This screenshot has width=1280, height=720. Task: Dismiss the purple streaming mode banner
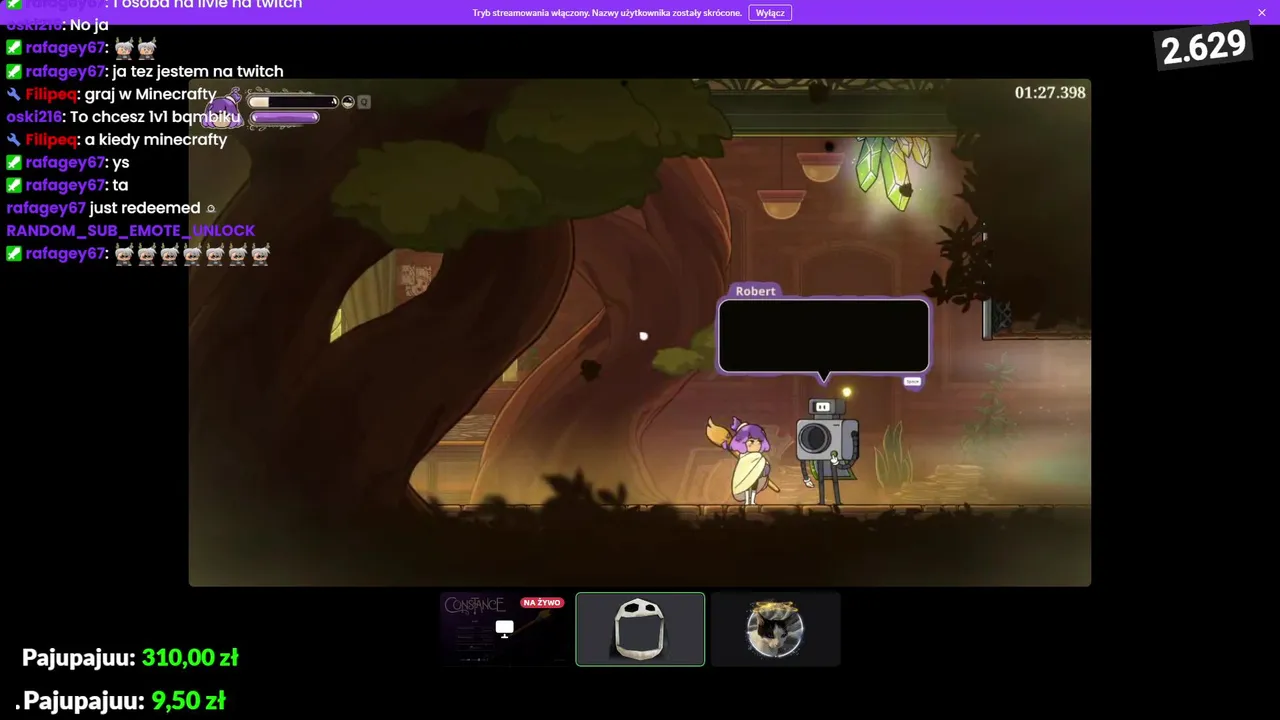click(x=1261, y=13)
